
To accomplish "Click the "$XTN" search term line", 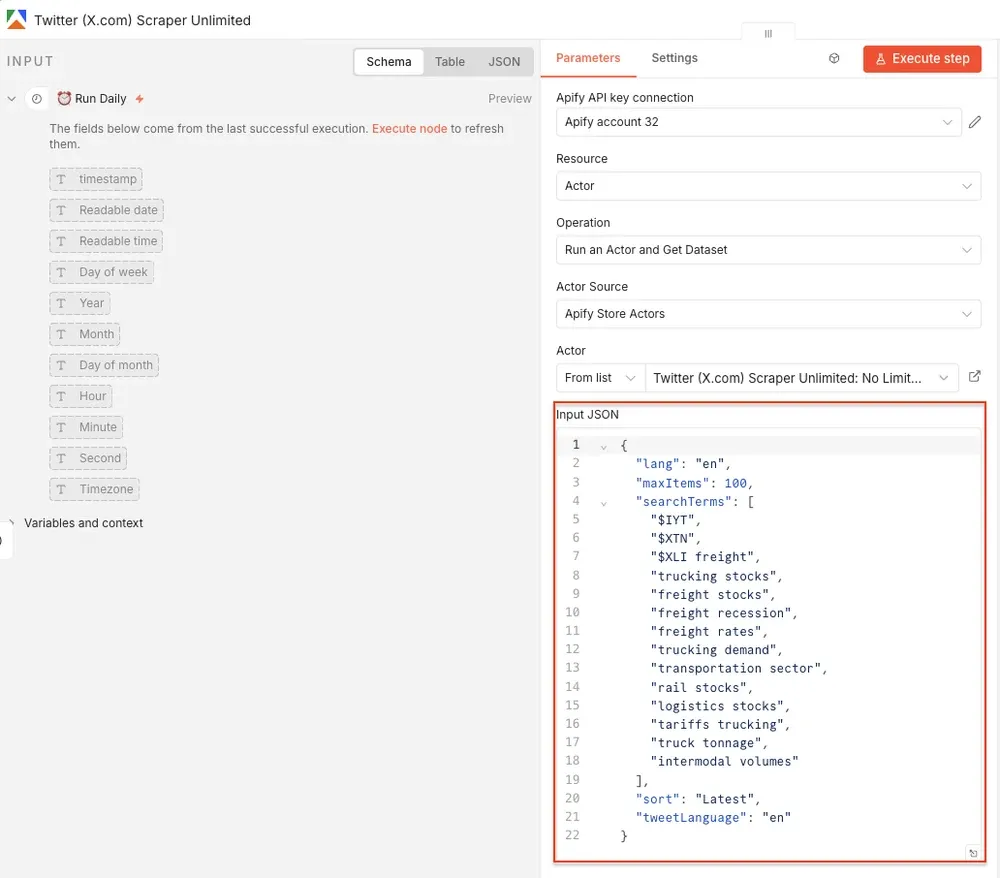I will pos(675,538).
